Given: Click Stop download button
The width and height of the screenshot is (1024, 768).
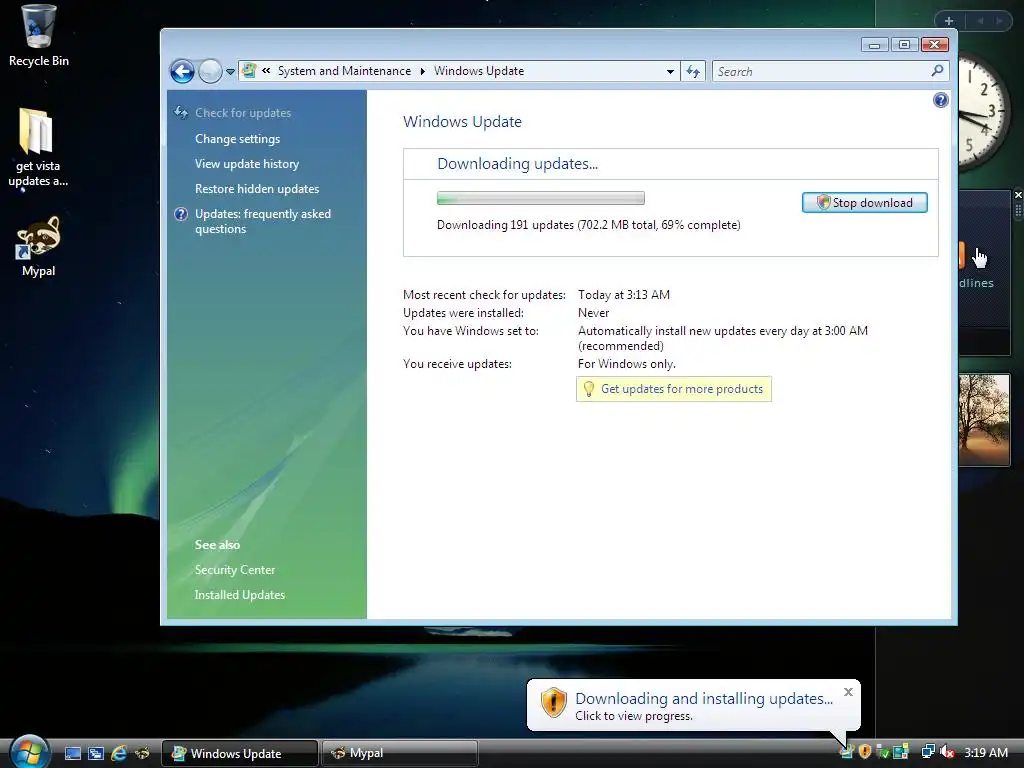Looking at the screenshot, I should click(x=865, y=202).
